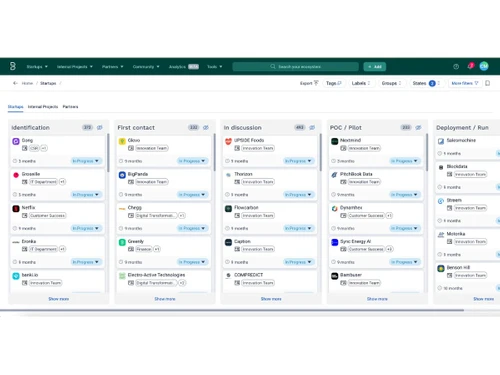Click the Add button
Screen dimensions: 500x375
(x=375, y=67)
